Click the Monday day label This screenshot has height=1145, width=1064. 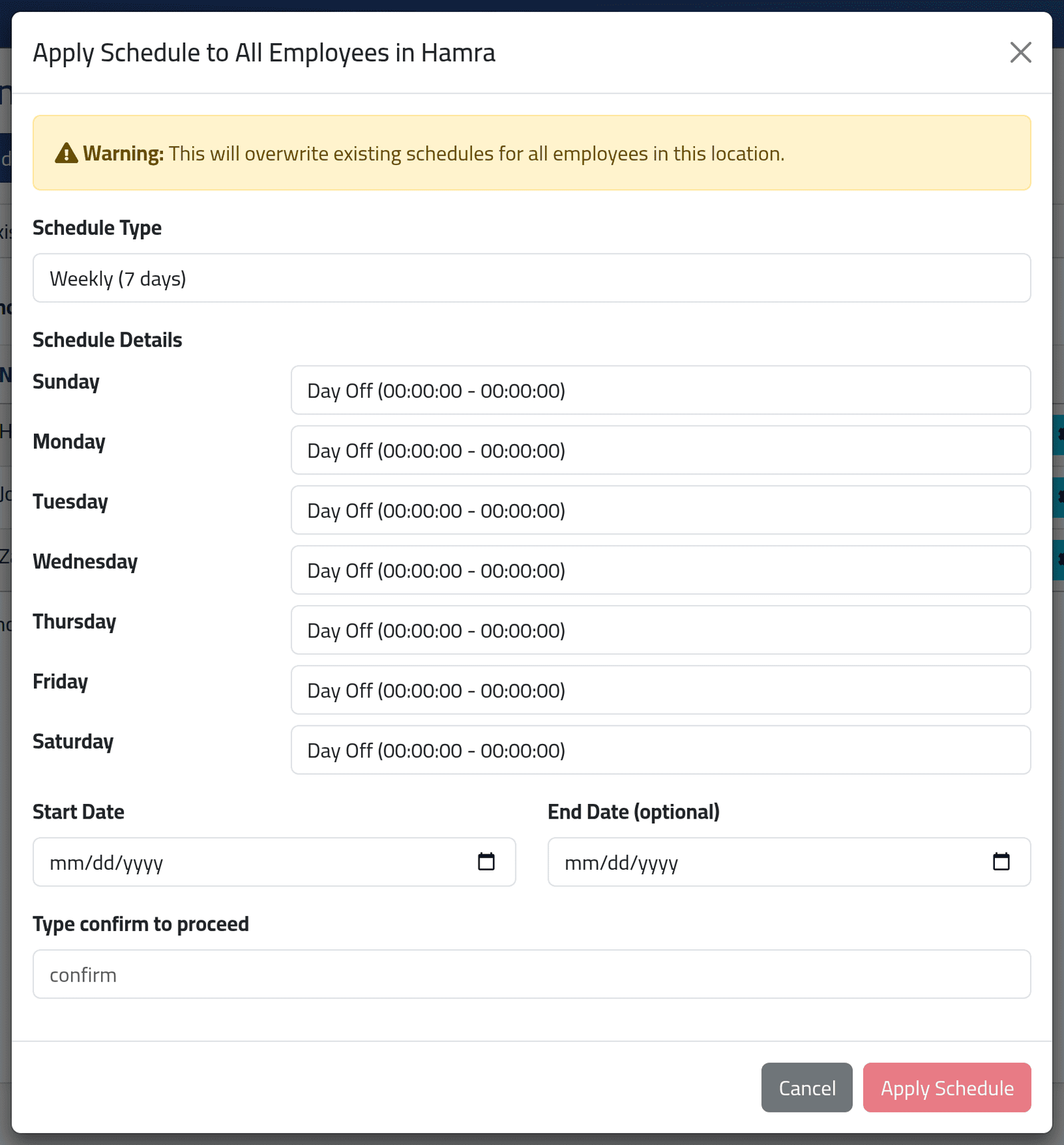pyautogui.click(x=69, y=442)
